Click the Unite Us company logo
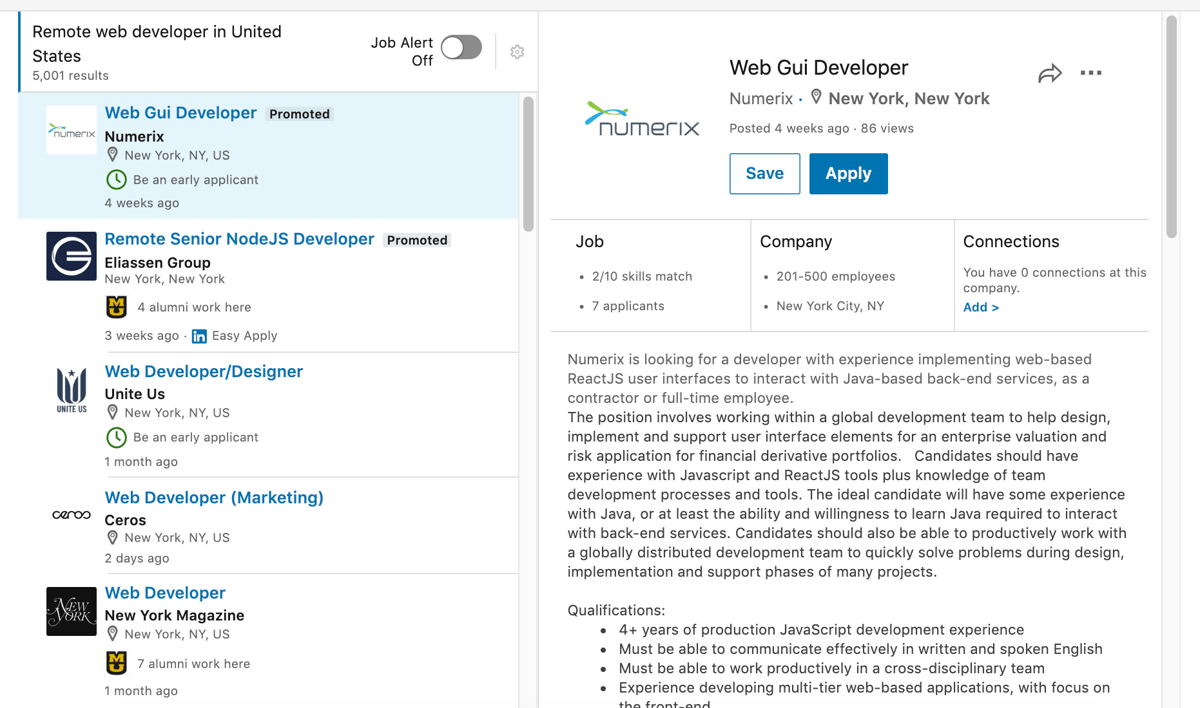 point(71,390)
